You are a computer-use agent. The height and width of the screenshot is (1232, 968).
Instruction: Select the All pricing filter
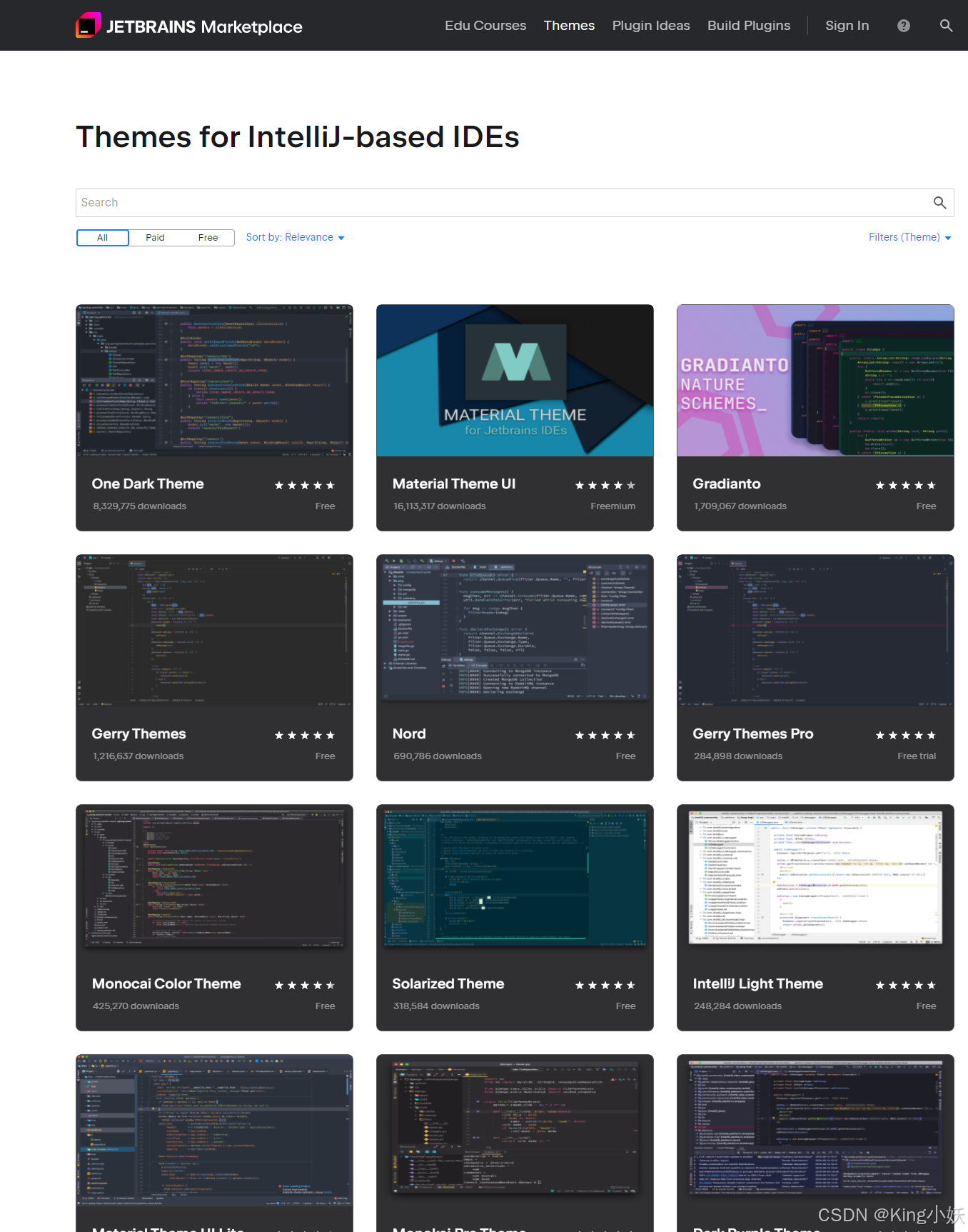coord(103,238)
